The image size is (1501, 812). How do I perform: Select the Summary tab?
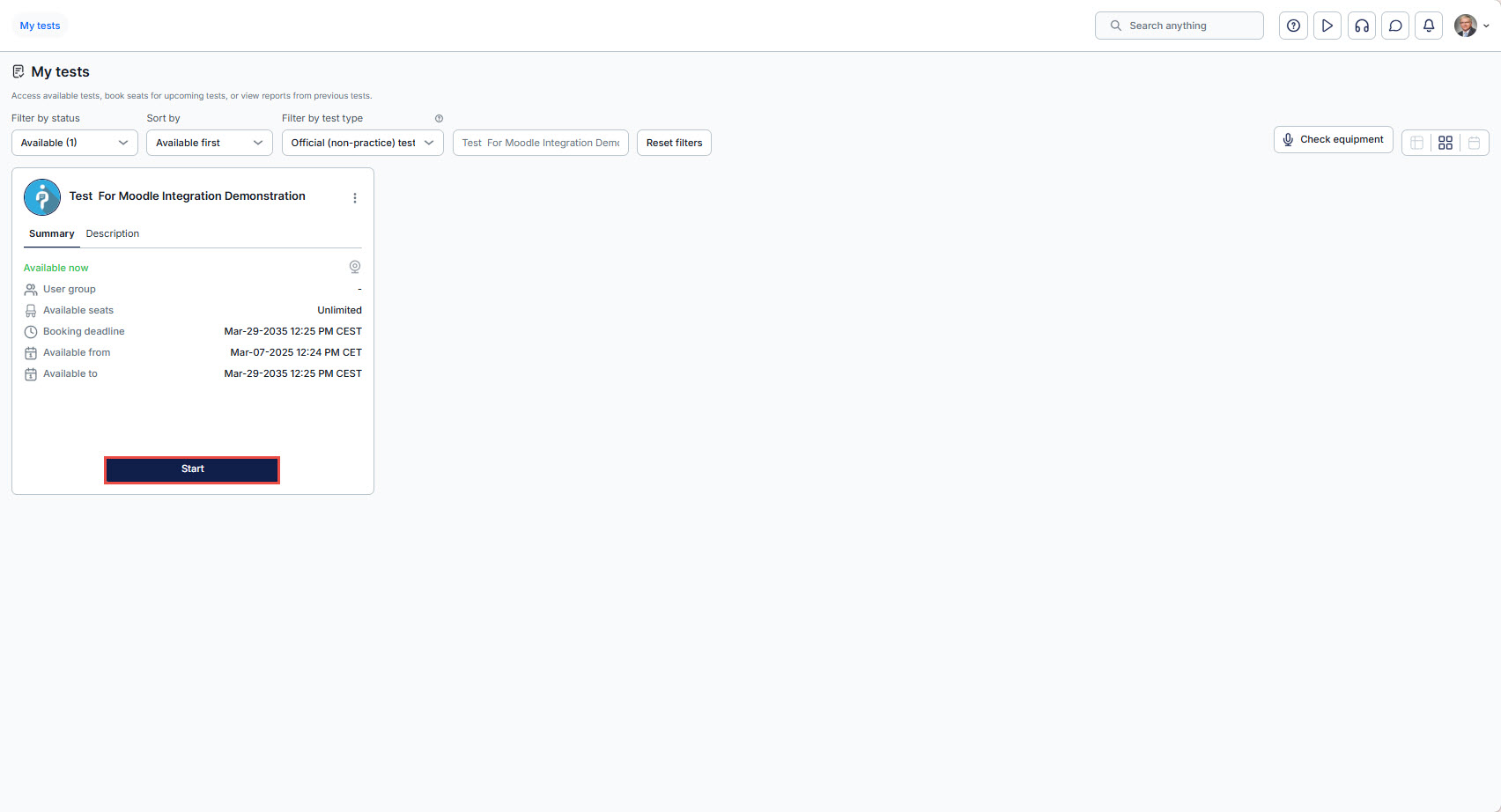[51, 234]
